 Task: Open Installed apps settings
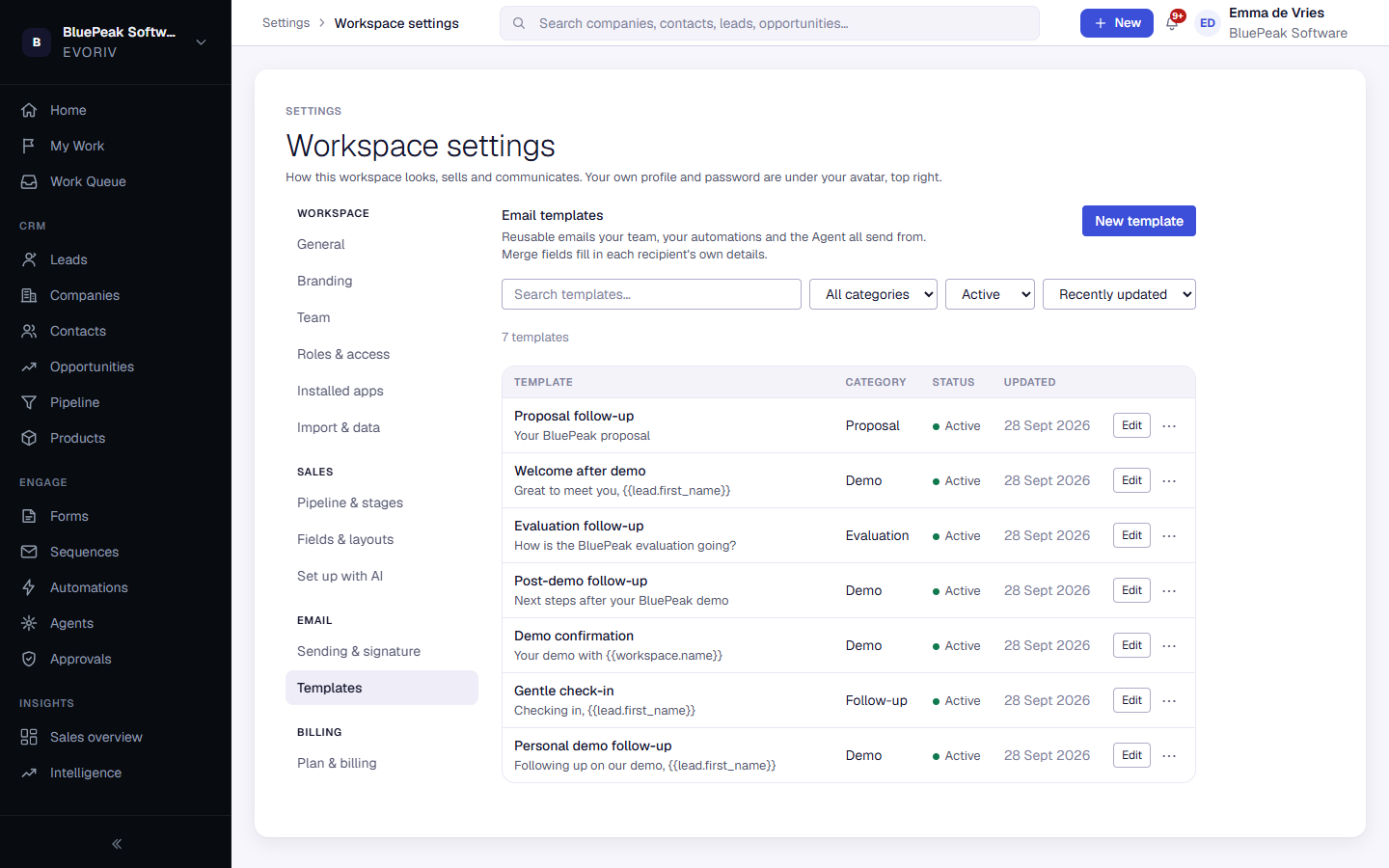pyautogui.click(x=382, y=391)
